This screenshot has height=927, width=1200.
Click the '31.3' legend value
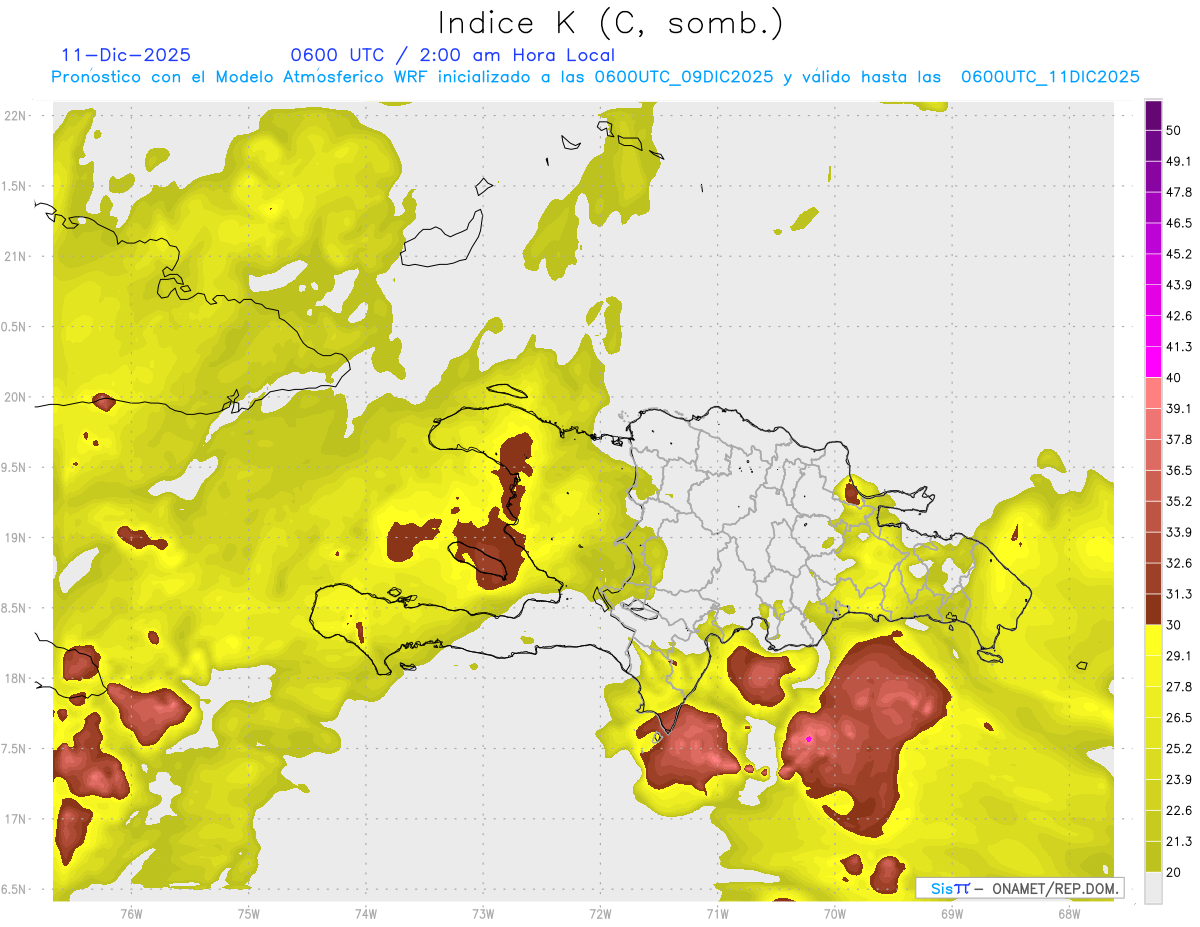[x=1178, y=594]
